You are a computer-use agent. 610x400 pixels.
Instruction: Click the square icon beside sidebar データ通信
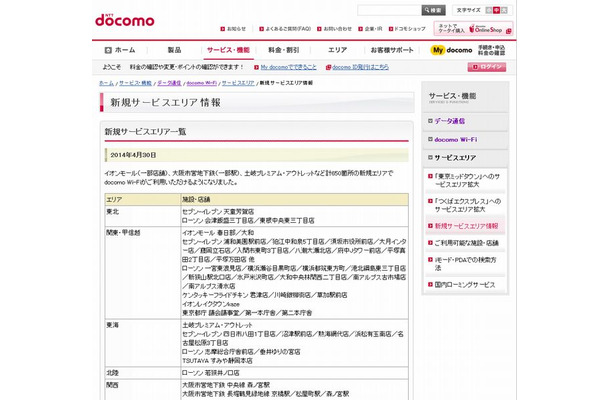(x=430, y=121)
